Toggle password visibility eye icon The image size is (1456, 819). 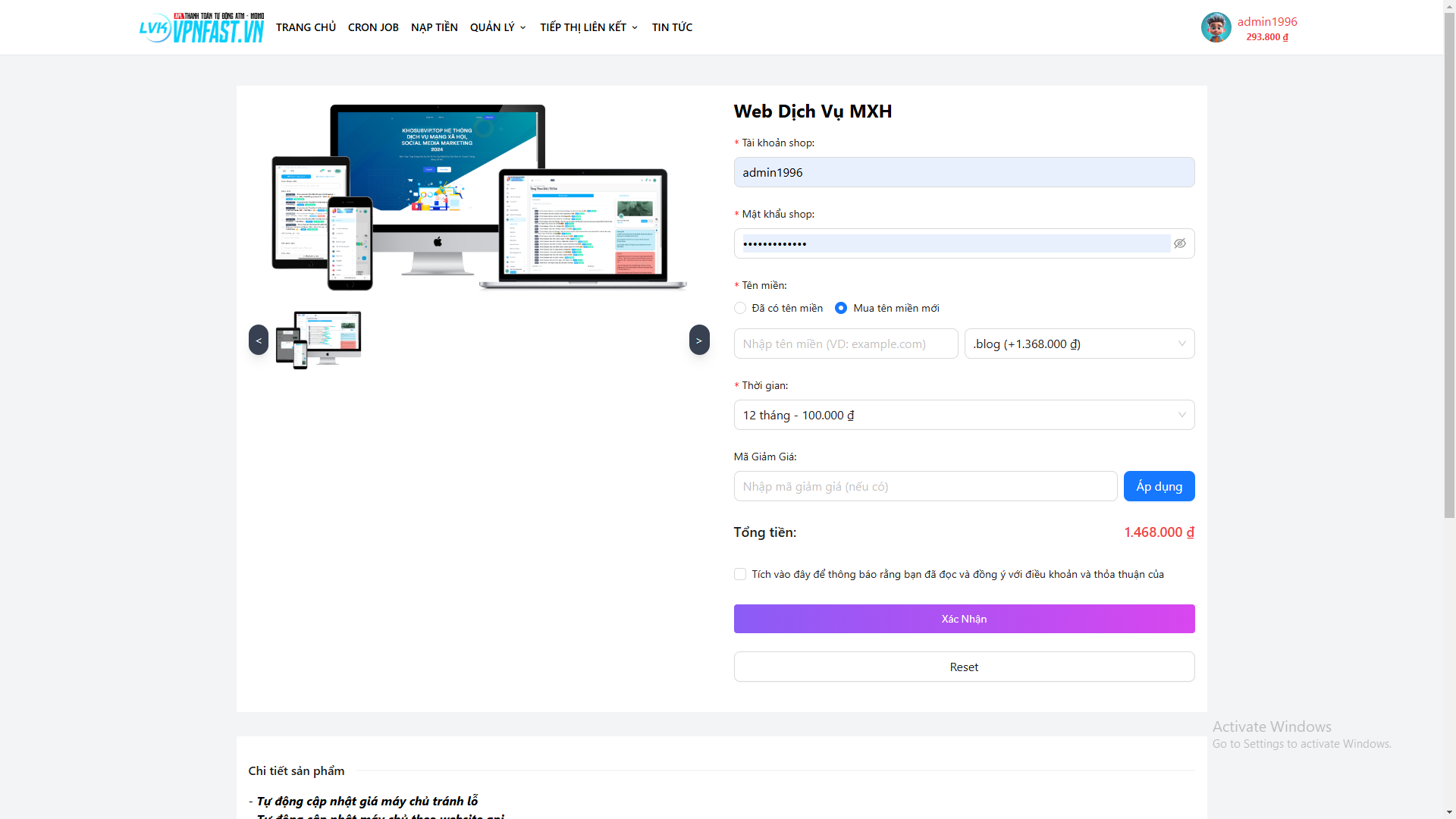pyautogui.click(x=1180, y=243)
